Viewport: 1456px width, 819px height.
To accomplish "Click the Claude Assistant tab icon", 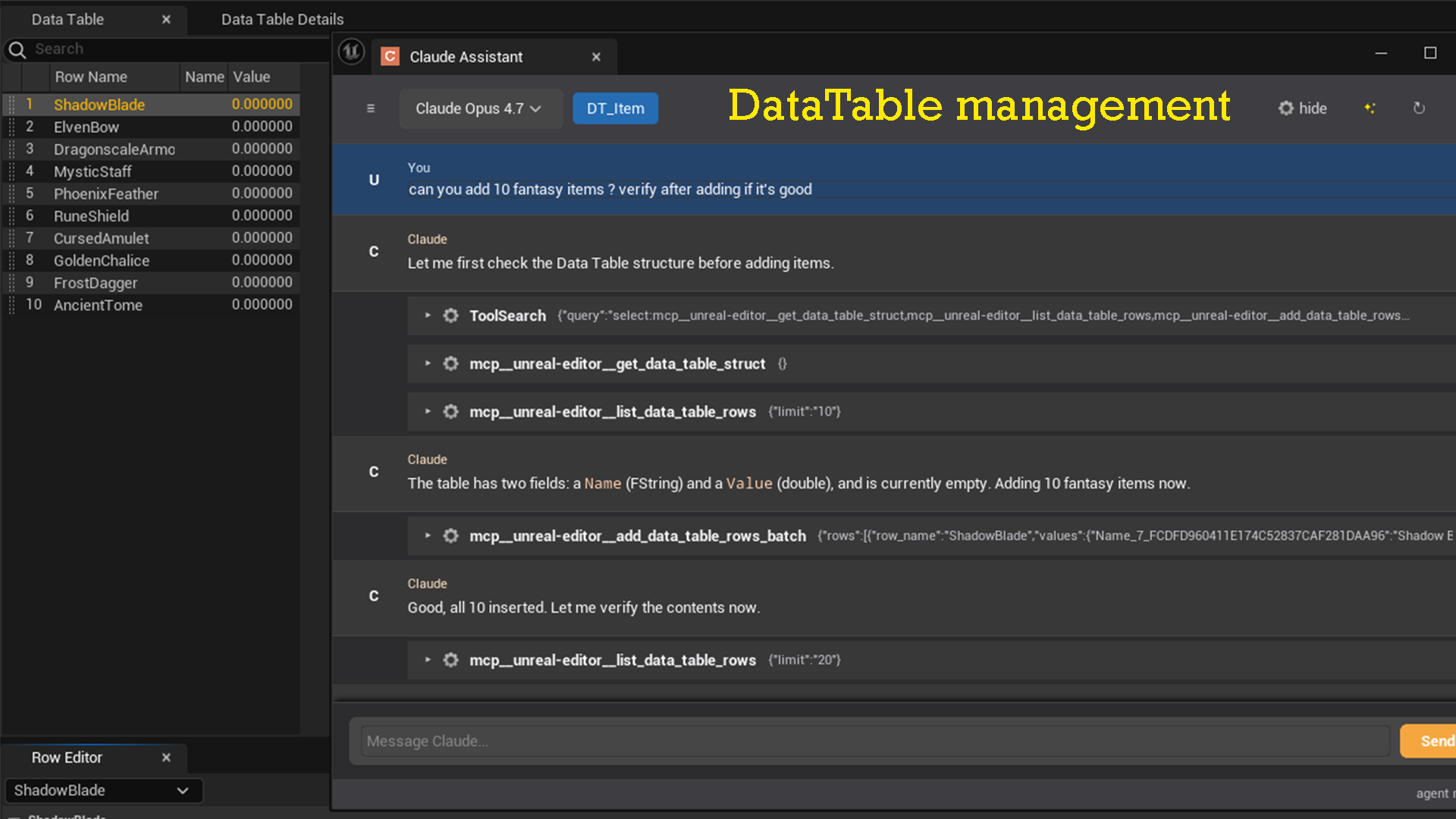I will (390, 57).
